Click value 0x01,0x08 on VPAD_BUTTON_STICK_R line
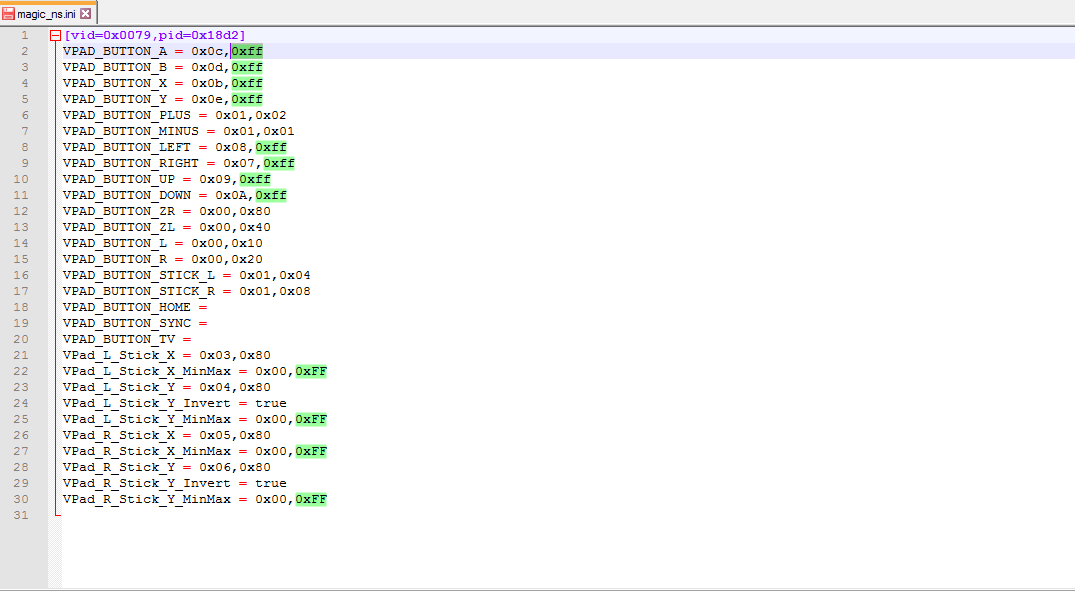Viewport: 1075px width, 591px height. coord(275,291)
